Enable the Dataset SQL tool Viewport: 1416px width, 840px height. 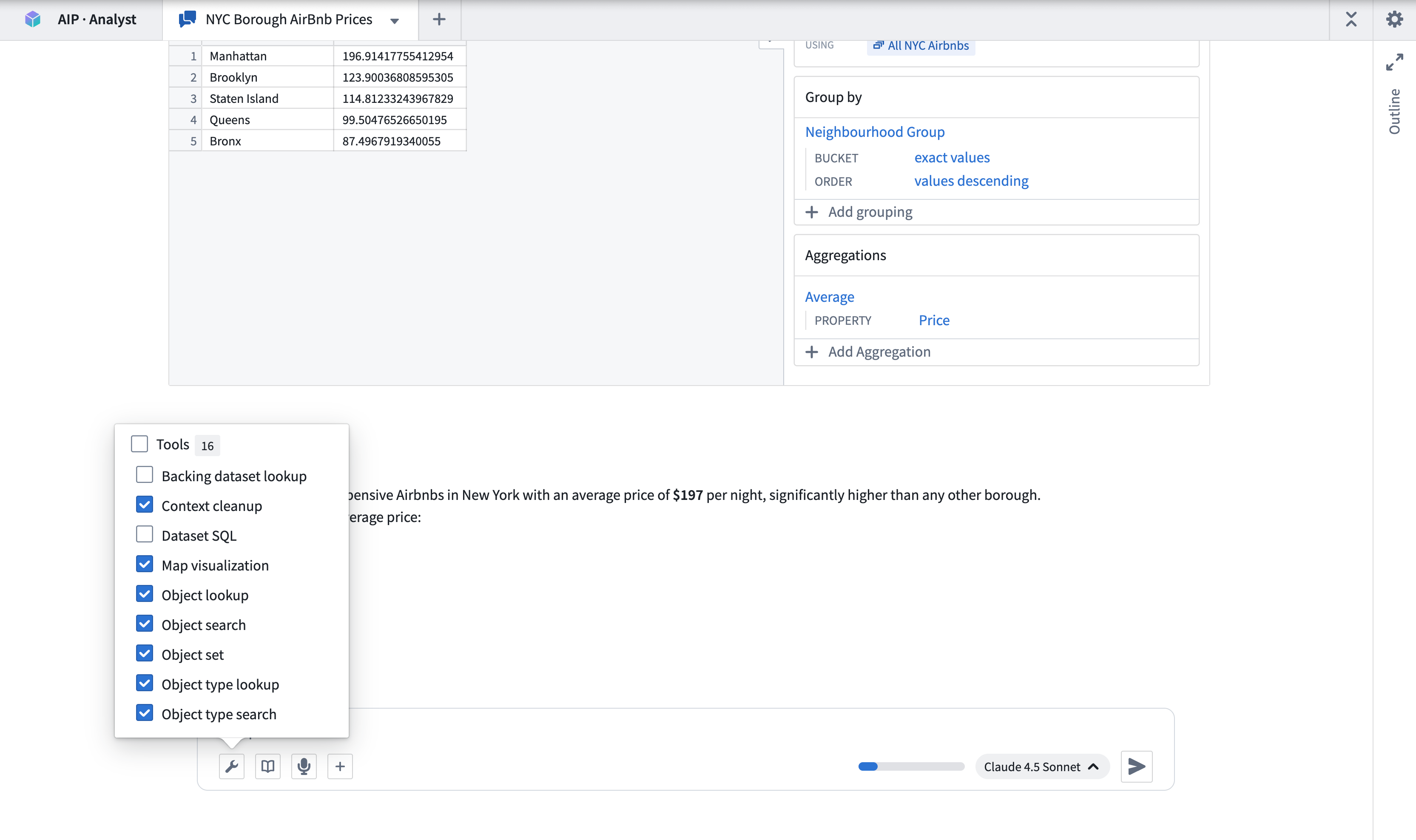point(145,534)
